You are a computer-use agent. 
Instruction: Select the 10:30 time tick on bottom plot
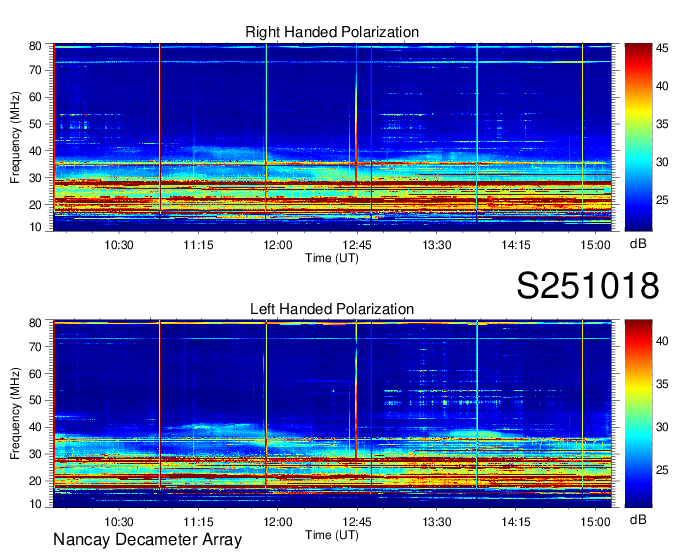[x=119, y=522]
